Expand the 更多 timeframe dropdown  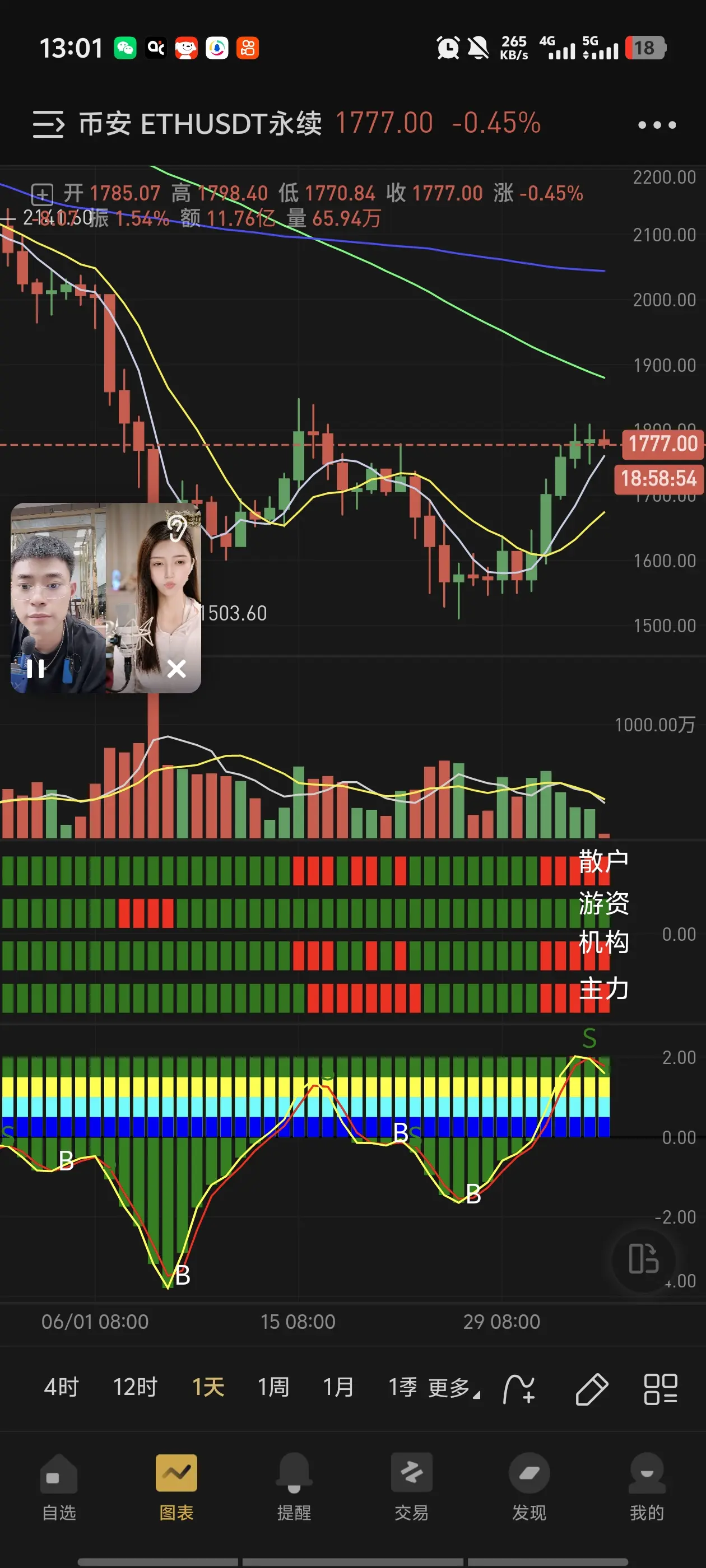[454, 1388]
